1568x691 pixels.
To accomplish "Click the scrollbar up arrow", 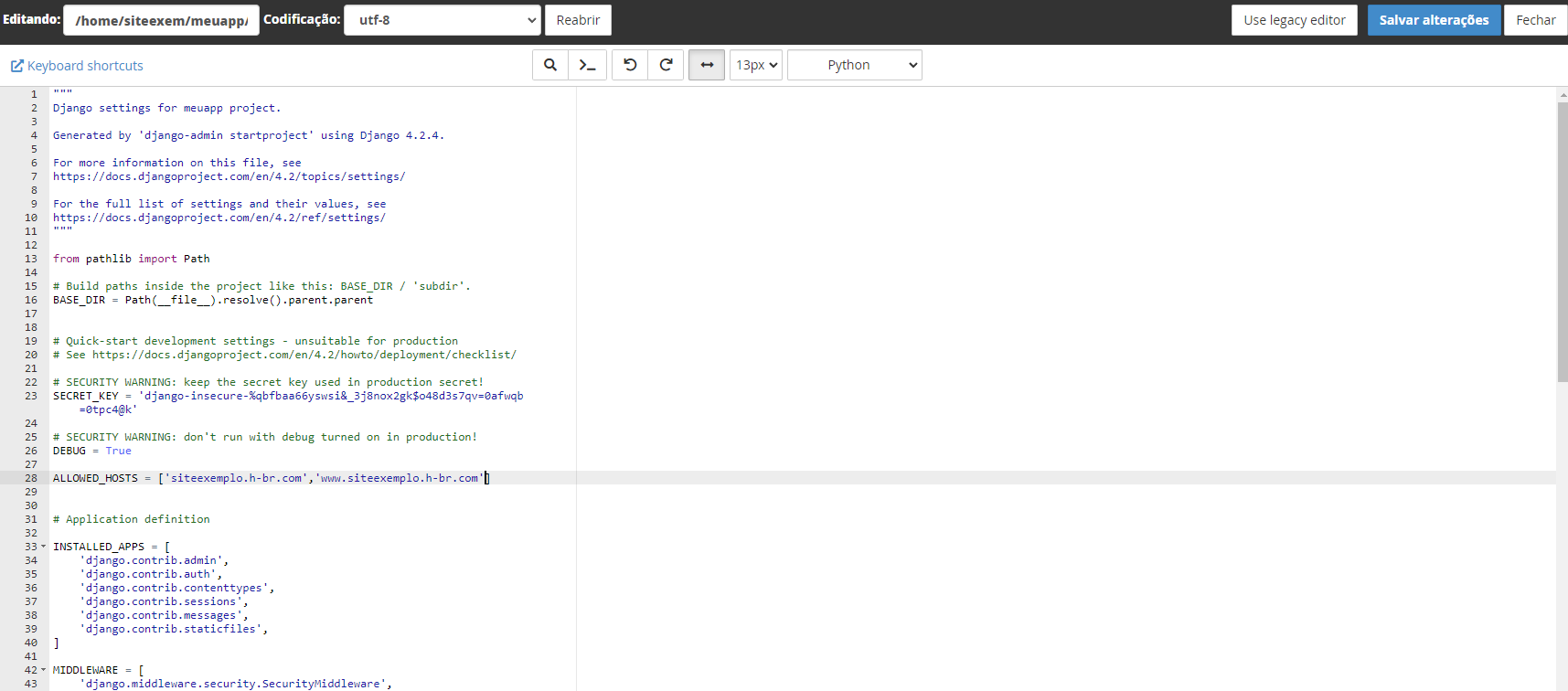I will tap(1562, 94).
